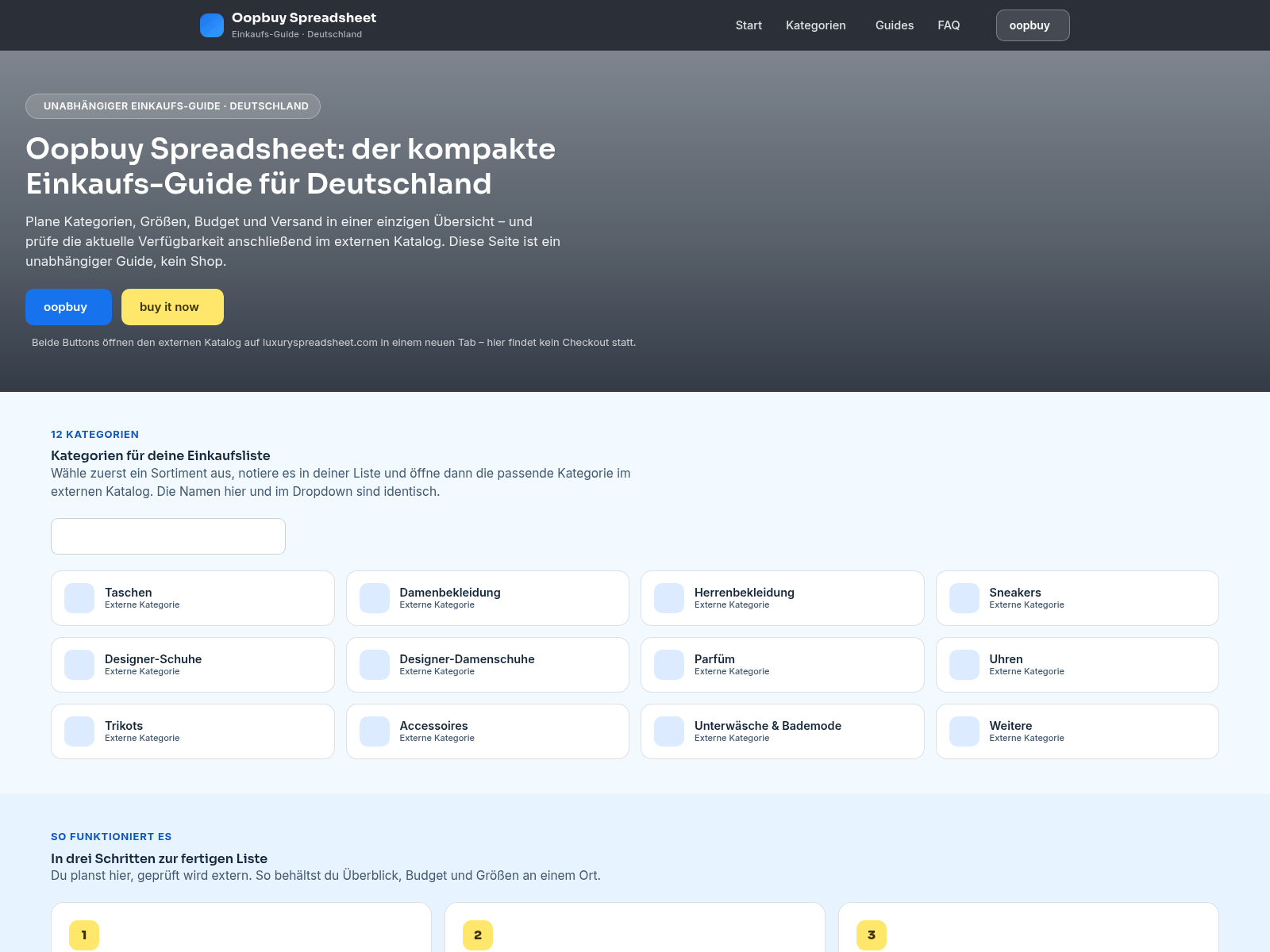The height and width of the screenshot is (952, 1270).
Task: Select step number 1 badge
Action: tap(84, 935)
